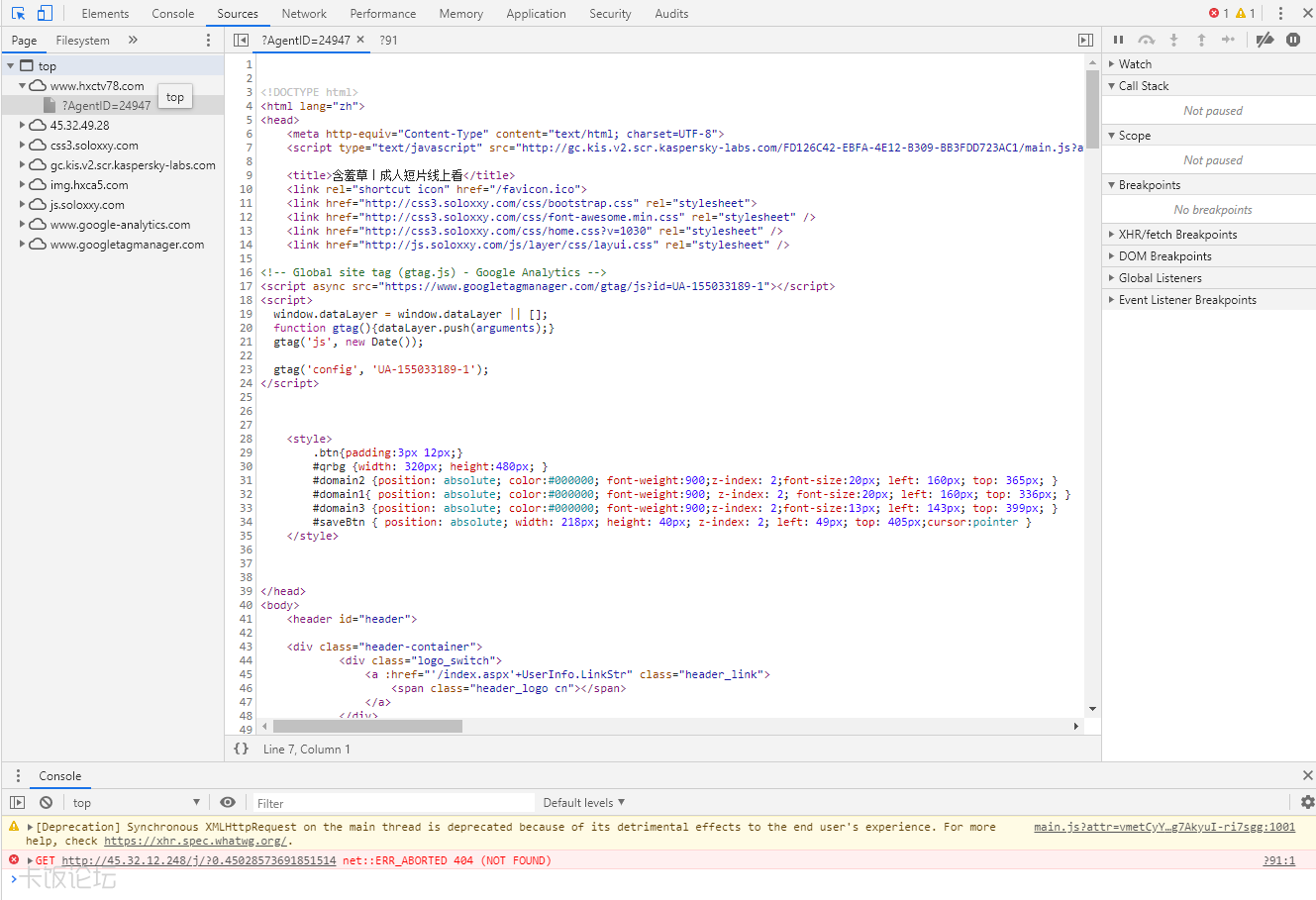Collapse the Call Stack section
This screenshot has height=900, width=1316.
click(x=1209, y=85)
